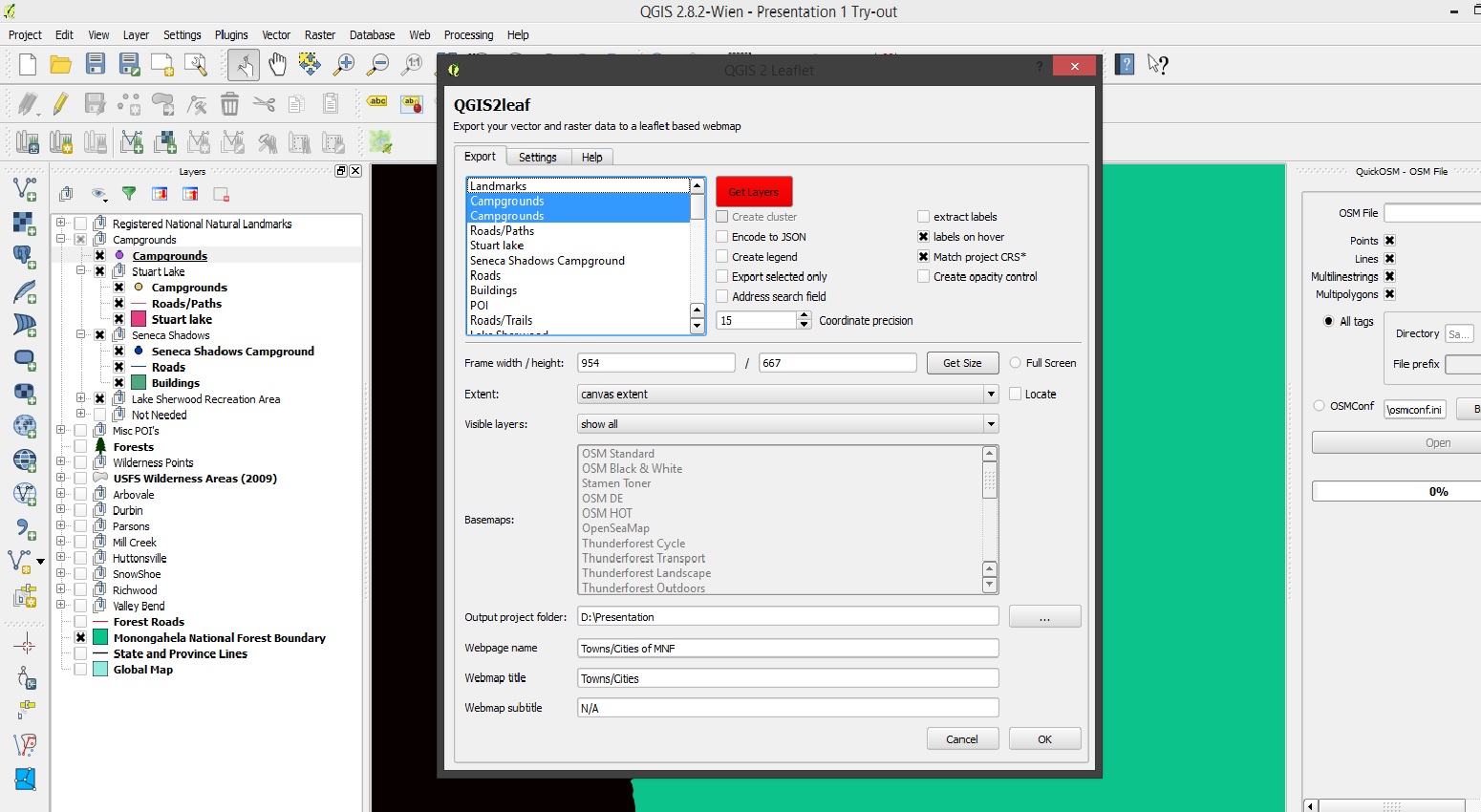The image size is (1481, 812).
Task: Uncheck the labels on hover option
Action: click(923, 237)
